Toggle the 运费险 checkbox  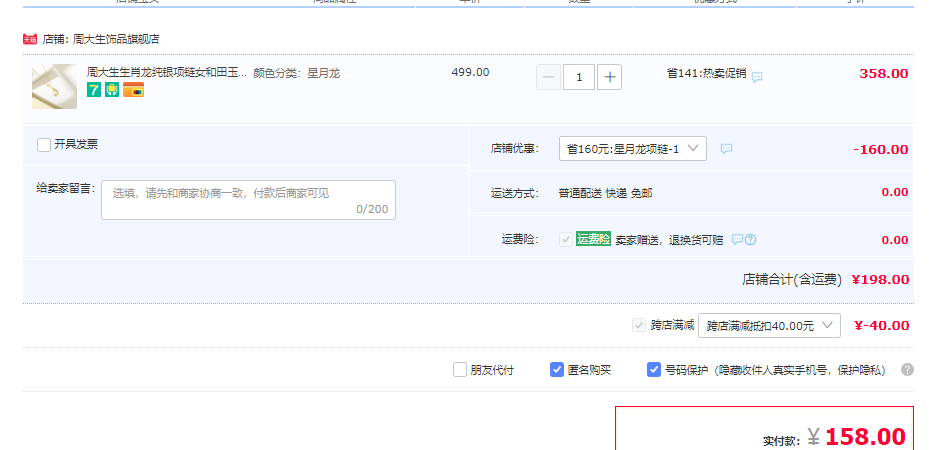(566, 239)
